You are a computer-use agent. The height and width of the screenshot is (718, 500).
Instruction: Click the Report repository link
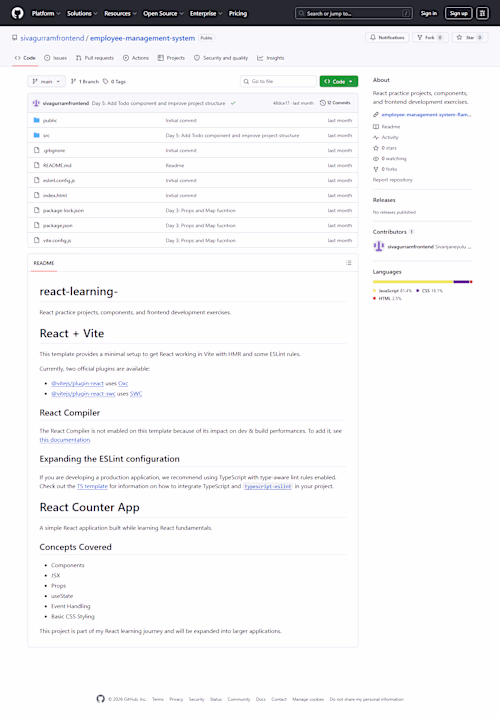[x=392, y=180]
